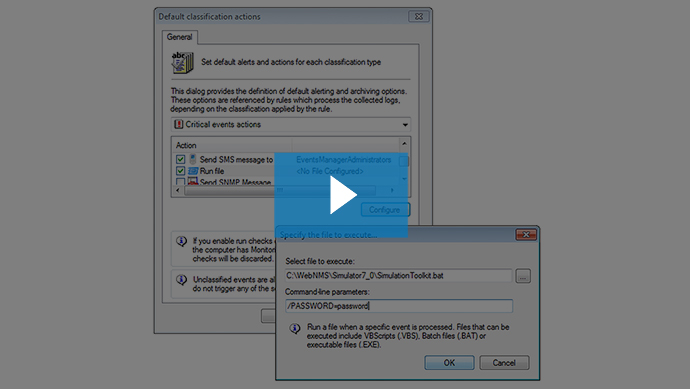690x389 pixels.
Task: Click the red critical events icon
Action: click(178, 125)
